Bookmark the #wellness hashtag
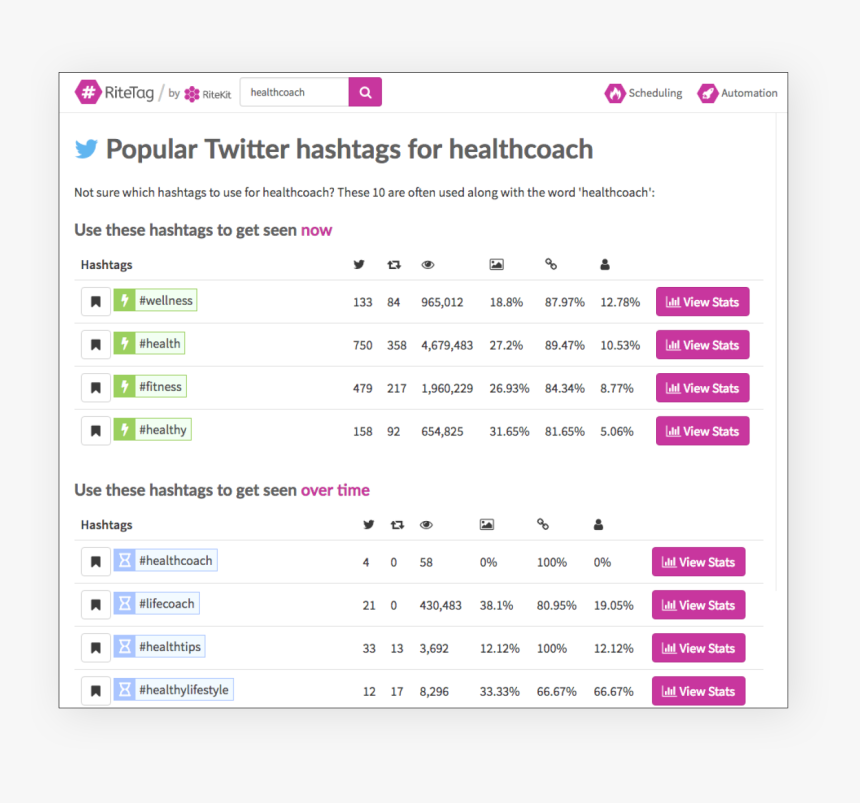860x803 pixels. [x=96, y=301]
